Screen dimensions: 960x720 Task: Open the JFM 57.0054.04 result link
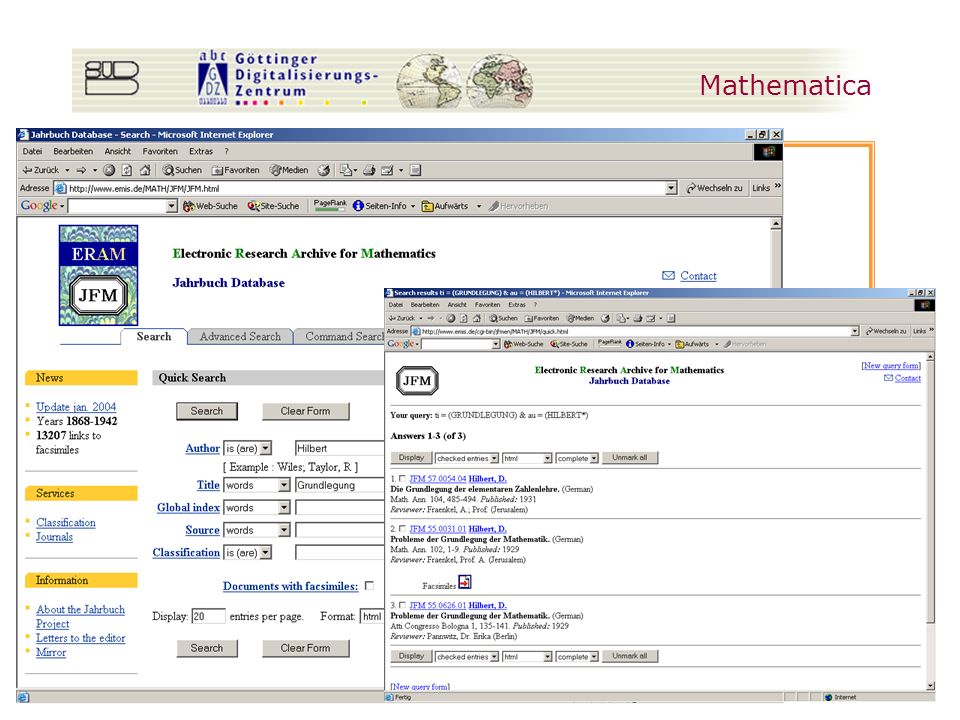[x=437, y=479]
